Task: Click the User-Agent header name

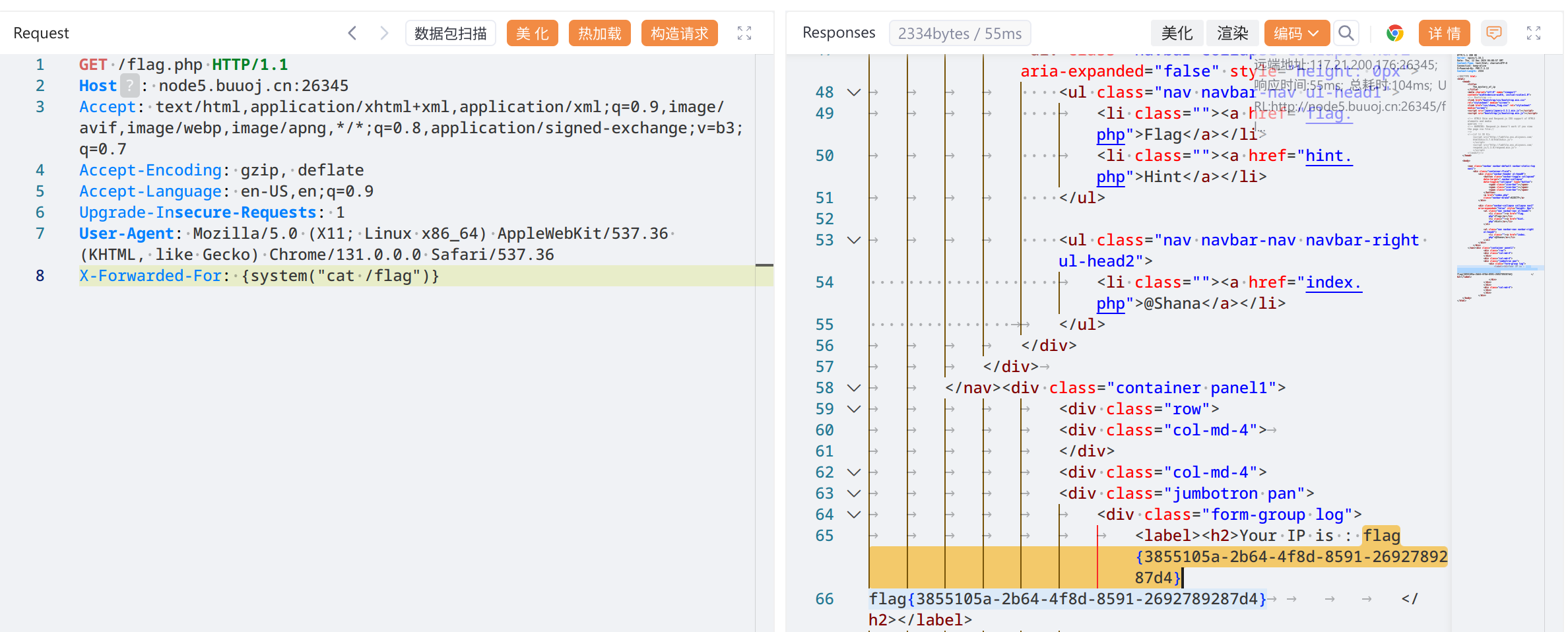Action: click(127, 234)
